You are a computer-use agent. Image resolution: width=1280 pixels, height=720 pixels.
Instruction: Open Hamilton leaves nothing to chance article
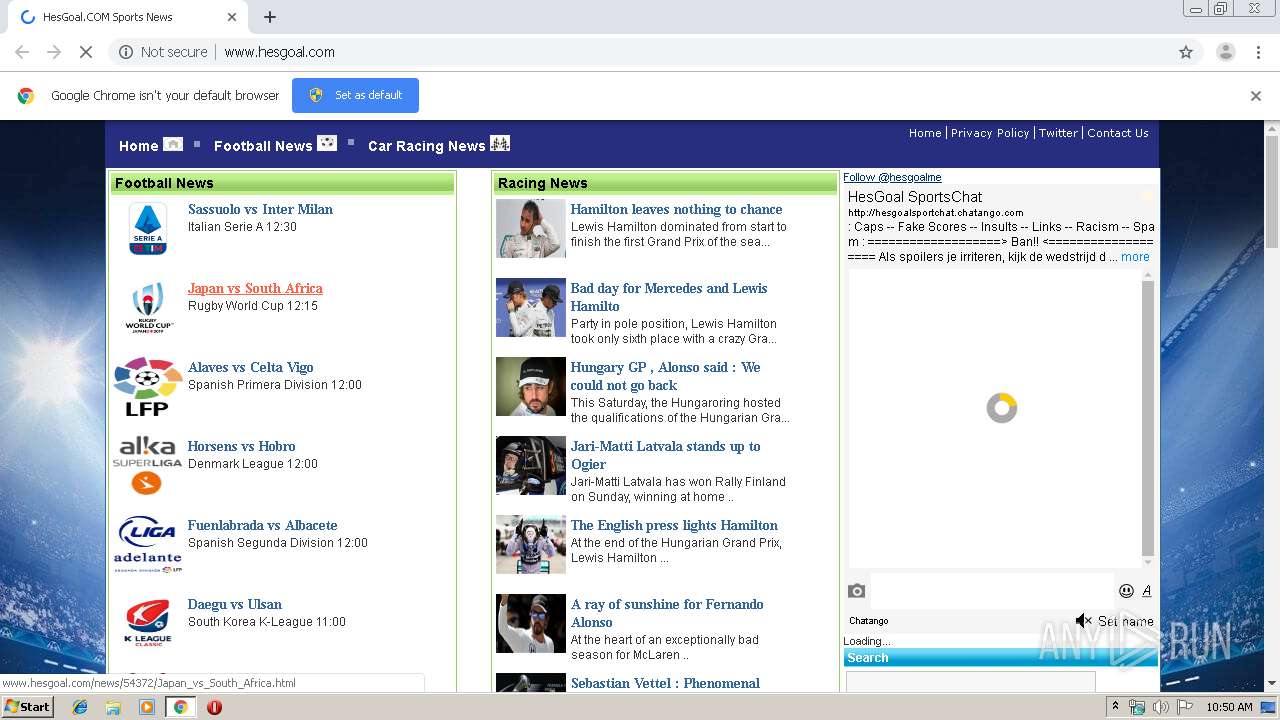676,209
